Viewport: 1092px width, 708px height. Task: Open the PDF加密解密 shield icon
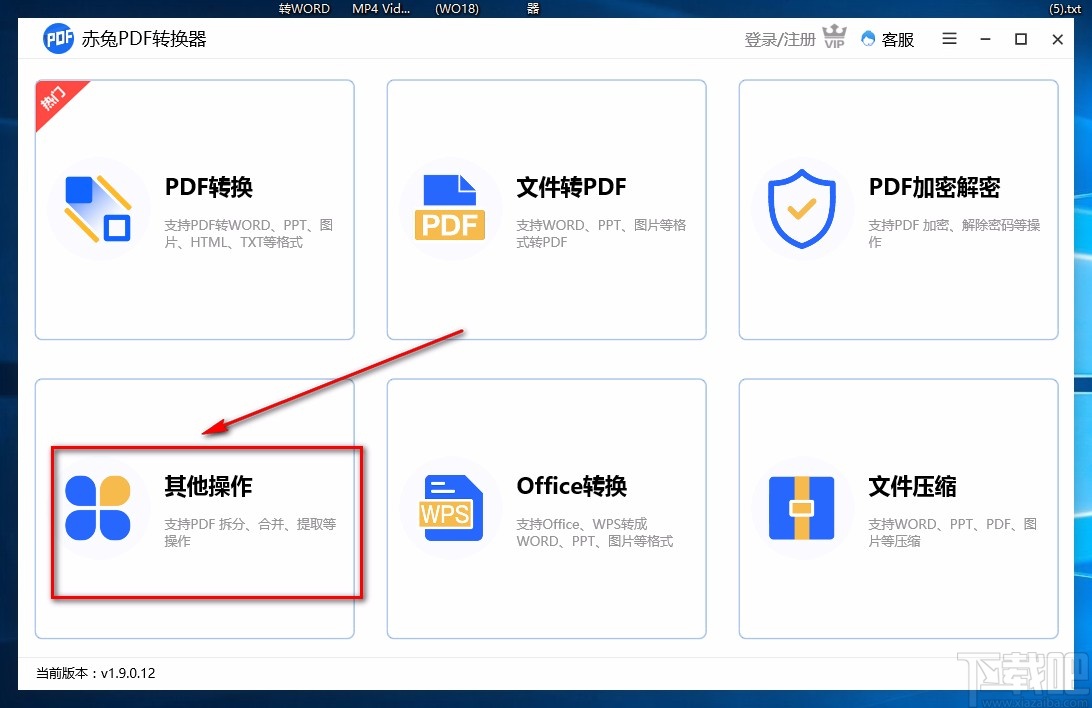pos(801,207)
